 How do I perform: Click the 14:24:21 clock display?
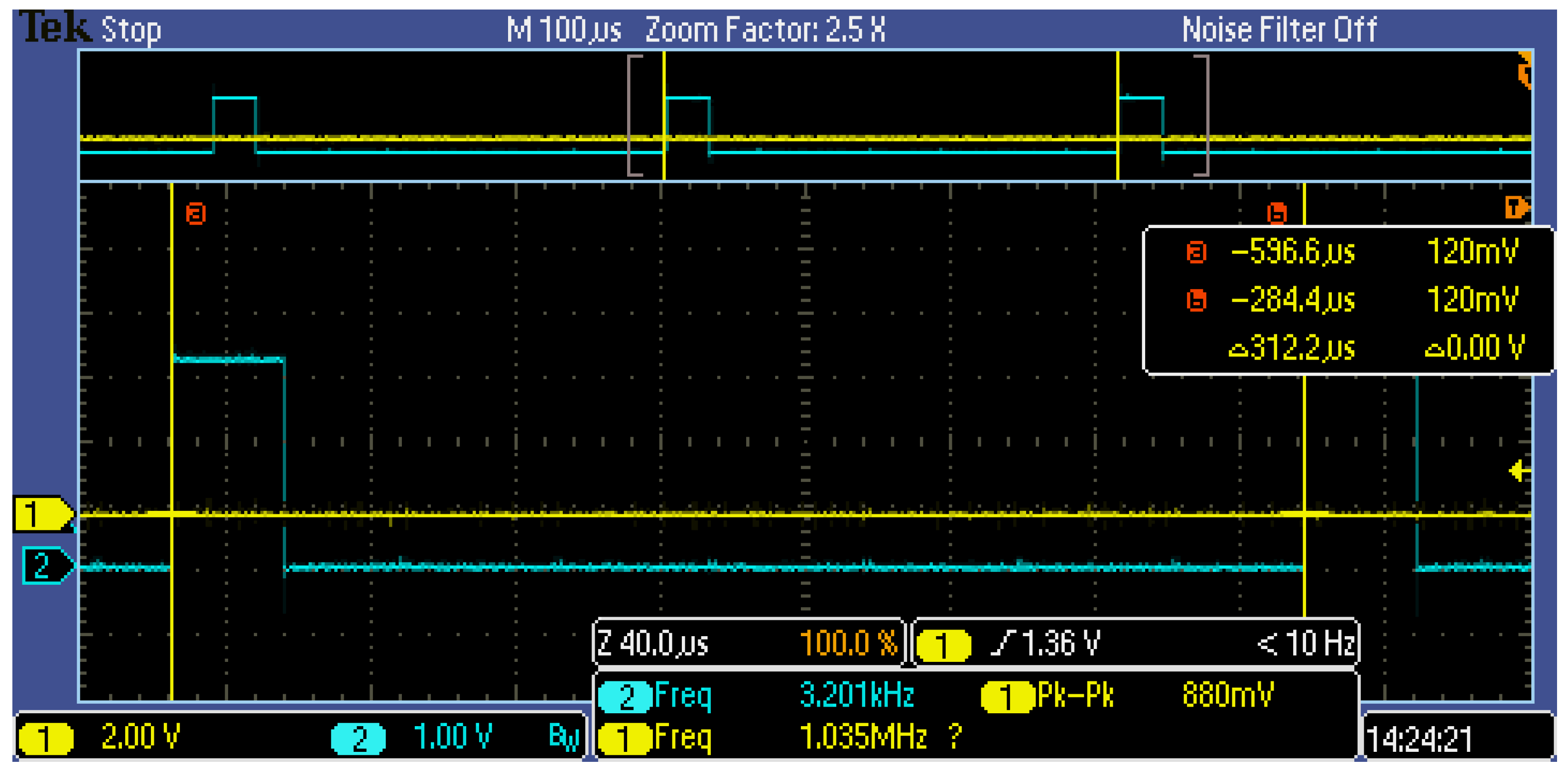point(1419,740)
